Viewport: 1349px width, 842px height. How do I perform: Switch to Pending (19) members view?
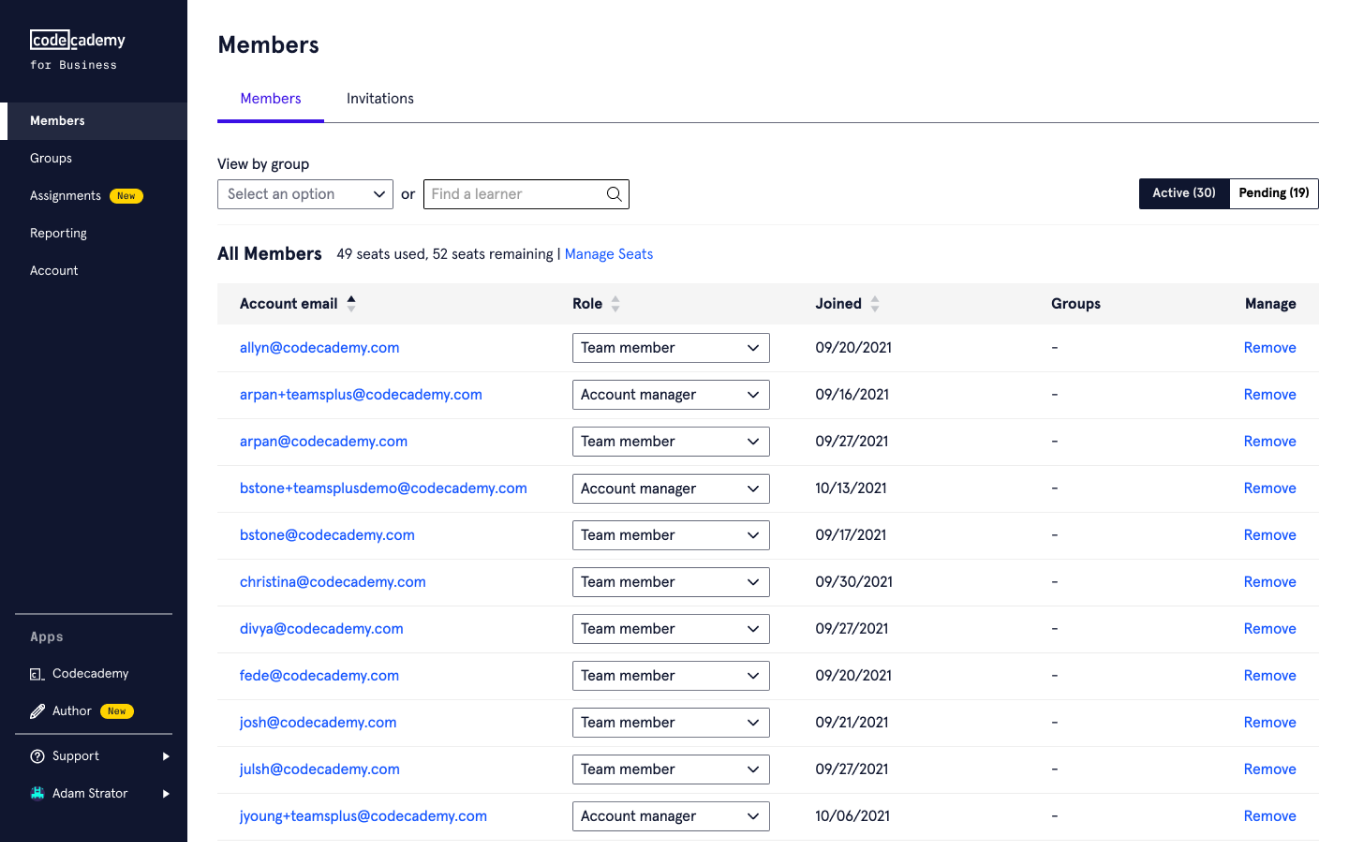(1273, 193)
